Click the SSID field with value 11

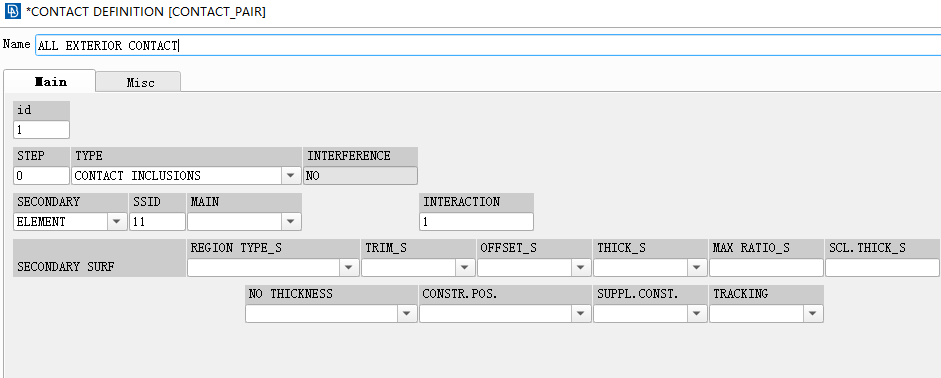click(x=157, y=222)
